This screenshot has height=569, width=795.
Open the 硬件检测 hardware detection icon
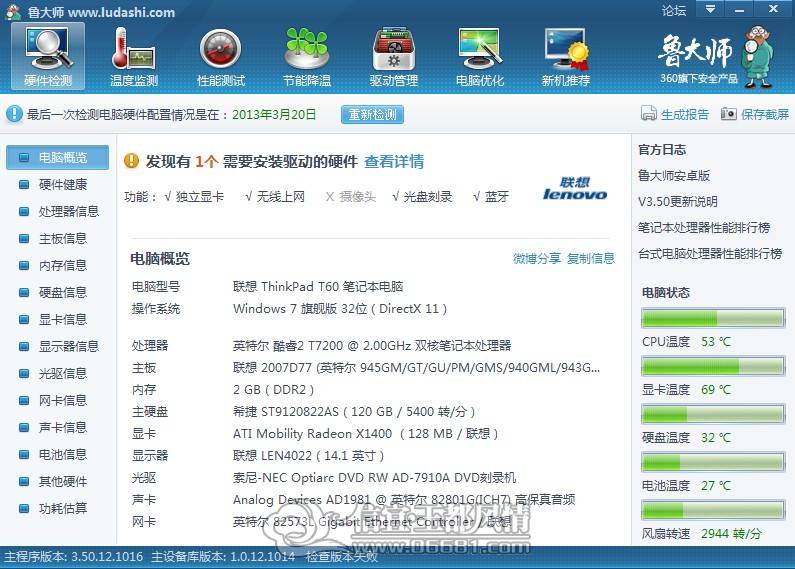point(48,56)
